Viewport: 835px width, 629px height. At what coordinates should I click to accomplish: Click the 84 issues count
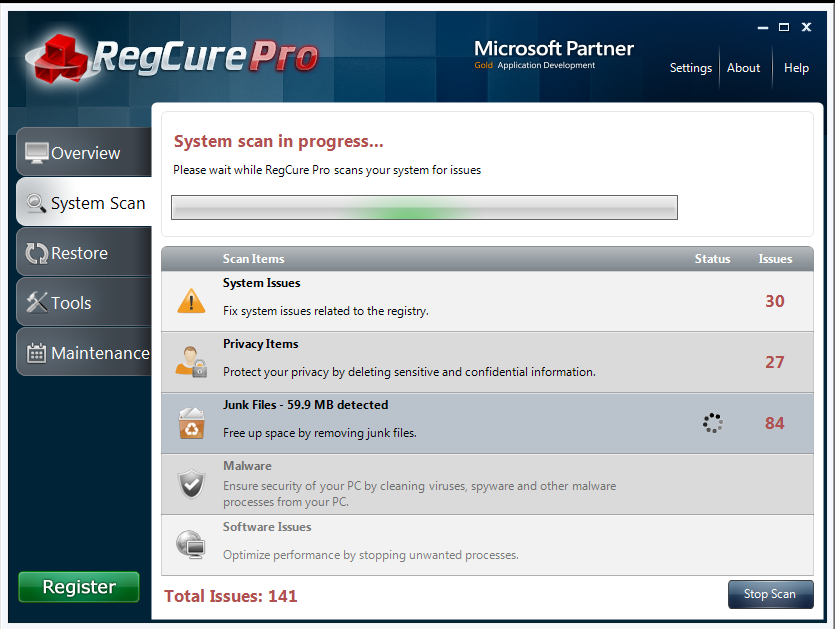point(775,423)
